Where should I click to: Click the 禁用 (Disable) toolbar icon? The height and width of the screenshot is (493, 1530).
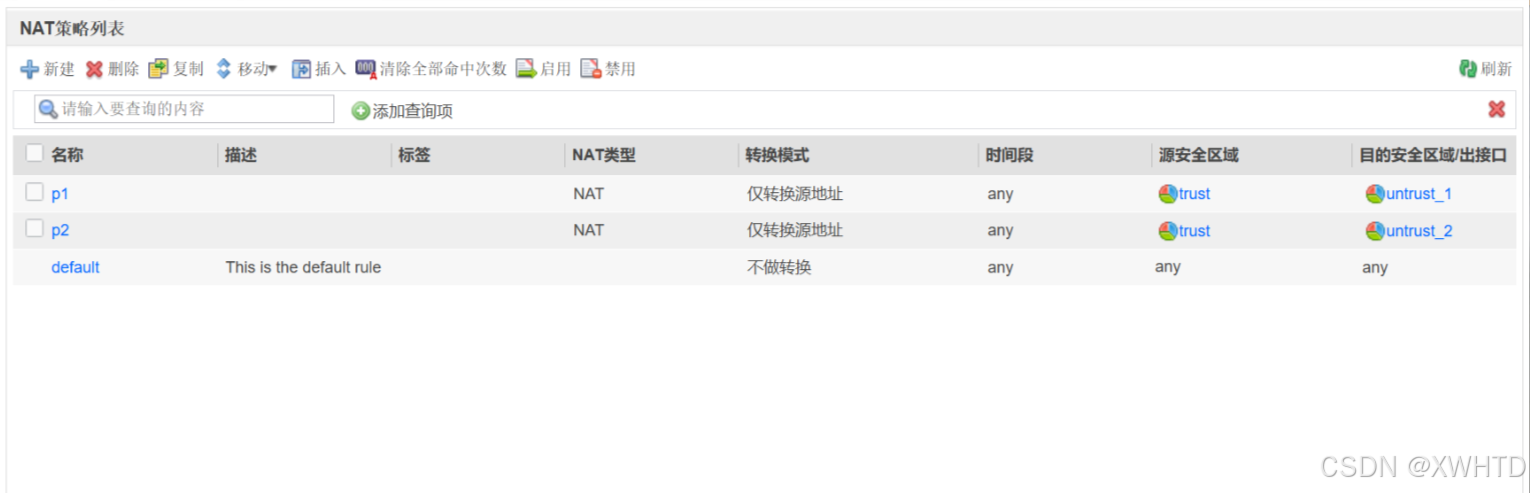[590, 69]
